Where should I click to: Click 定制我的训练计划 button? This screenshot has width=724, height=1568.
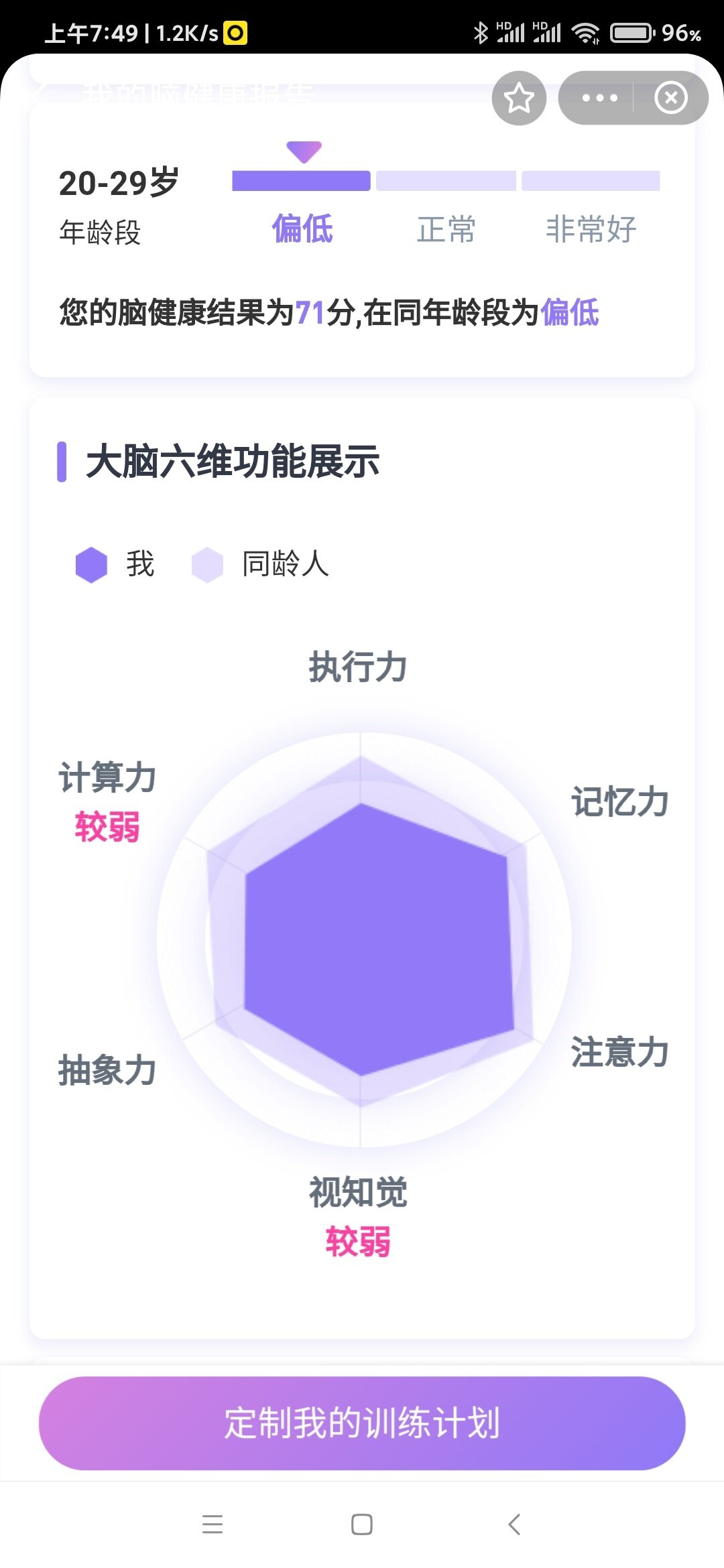362,1423
